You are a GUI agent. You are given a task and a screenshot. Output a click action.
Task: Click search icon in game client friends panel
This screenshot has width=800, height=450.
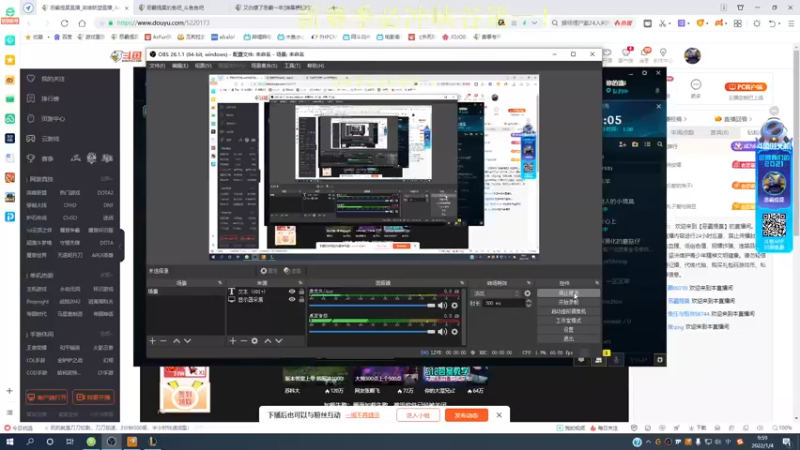click(x=660, y=144)
